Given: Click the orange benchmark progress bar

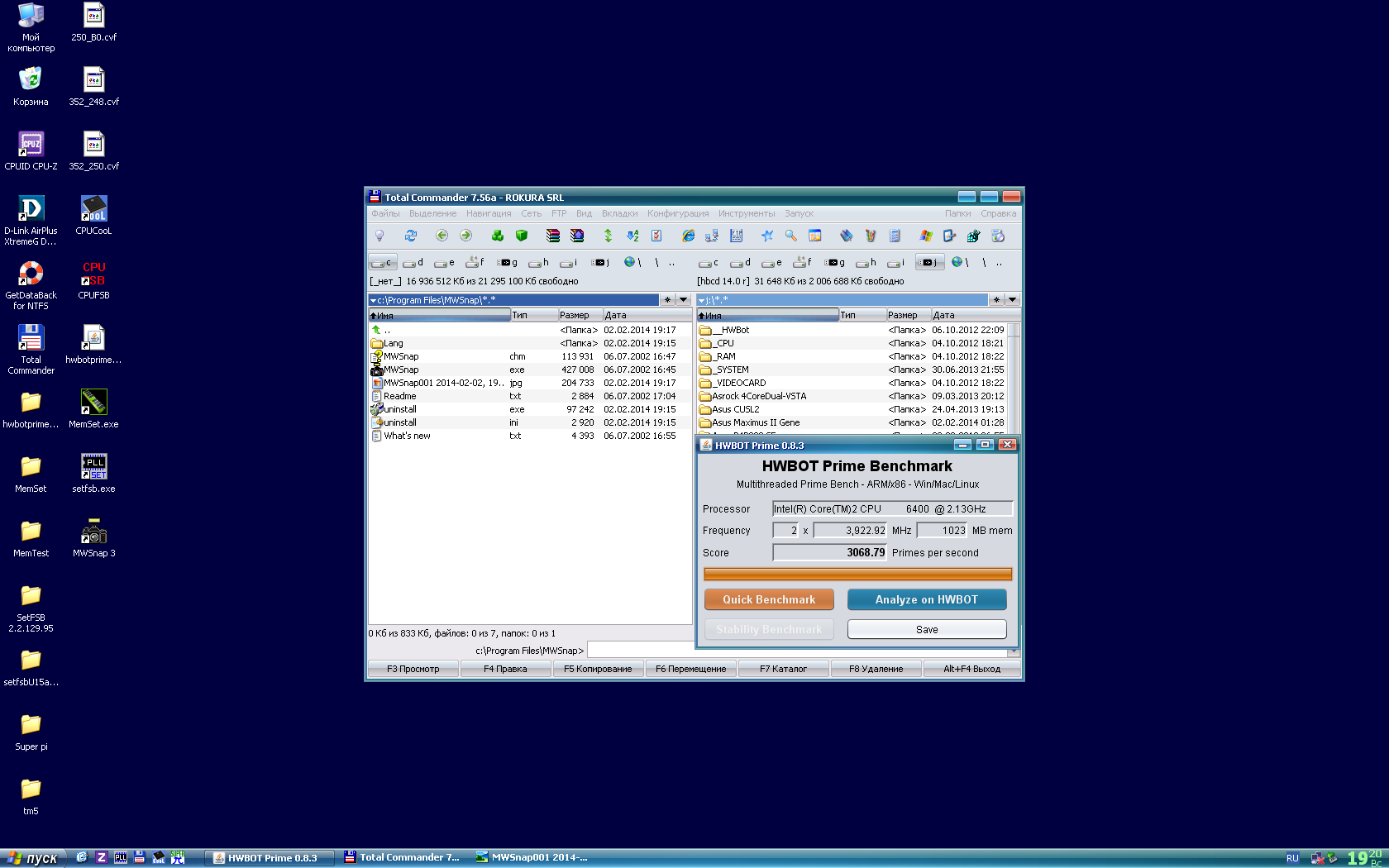Looking at the screenshot, I should tap(857, 574).
